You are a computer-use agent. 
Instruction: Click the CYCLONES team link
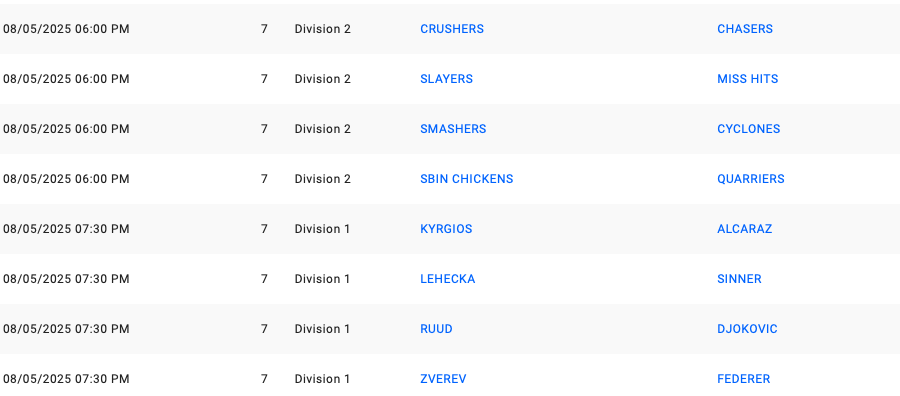click(x=748, y=129)
